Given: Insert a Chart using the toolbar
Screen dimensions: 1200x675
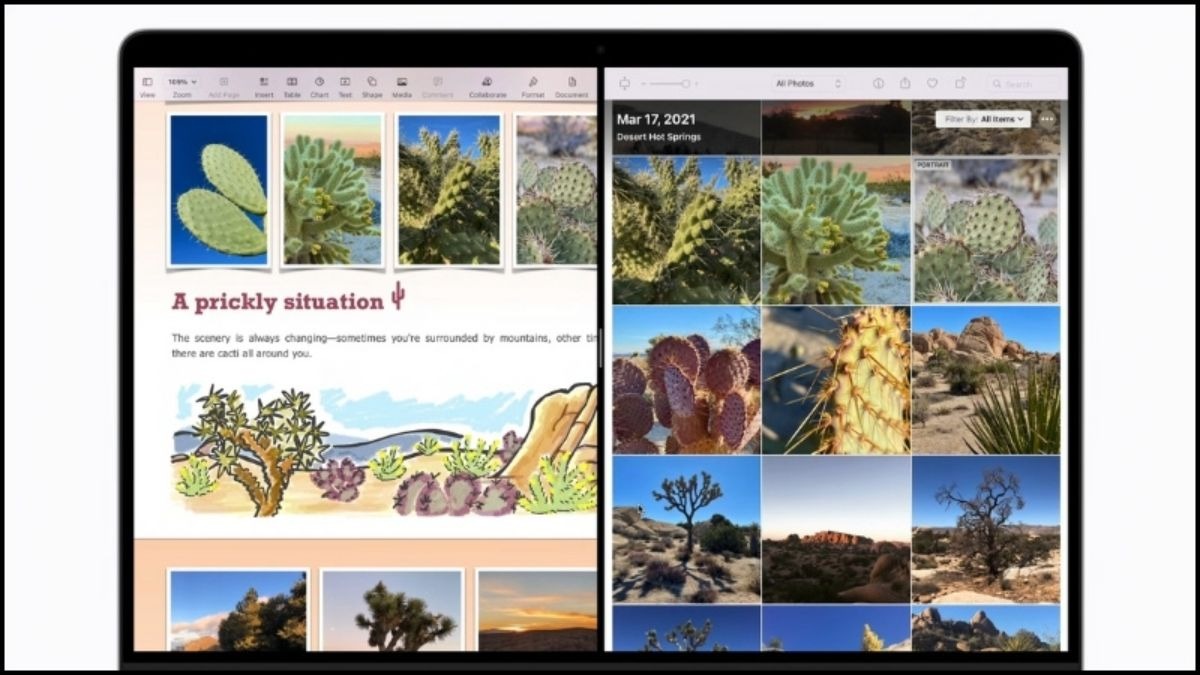Looking at the screenshot, I should click(319, 83).
